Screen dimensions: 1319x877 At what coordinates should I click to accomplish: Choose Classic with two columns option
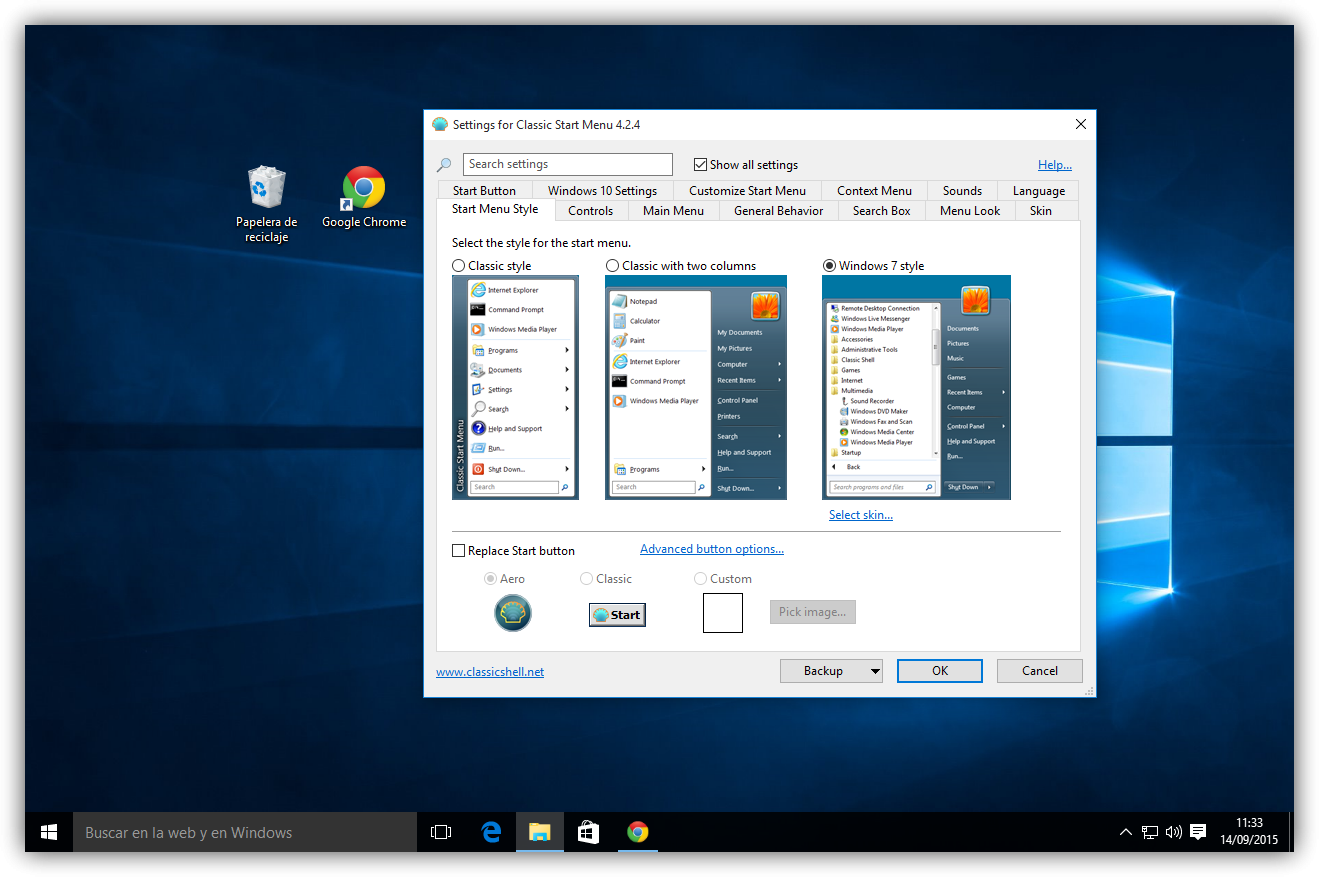(x=613, y=266)
